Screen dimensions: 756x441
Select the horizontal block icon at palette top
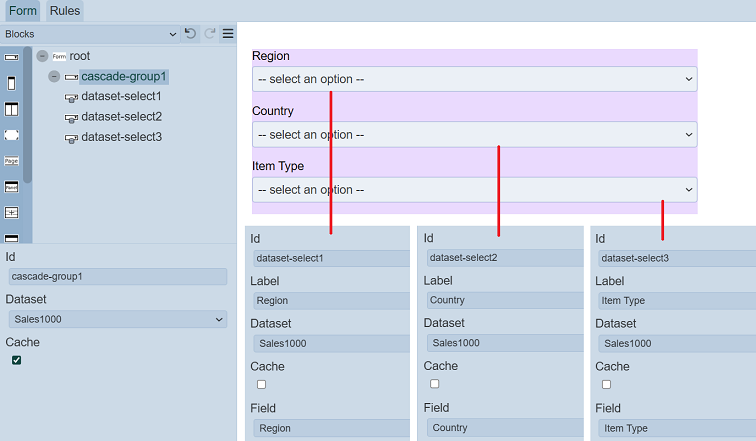pyautogui.click(x=12, y=57)
